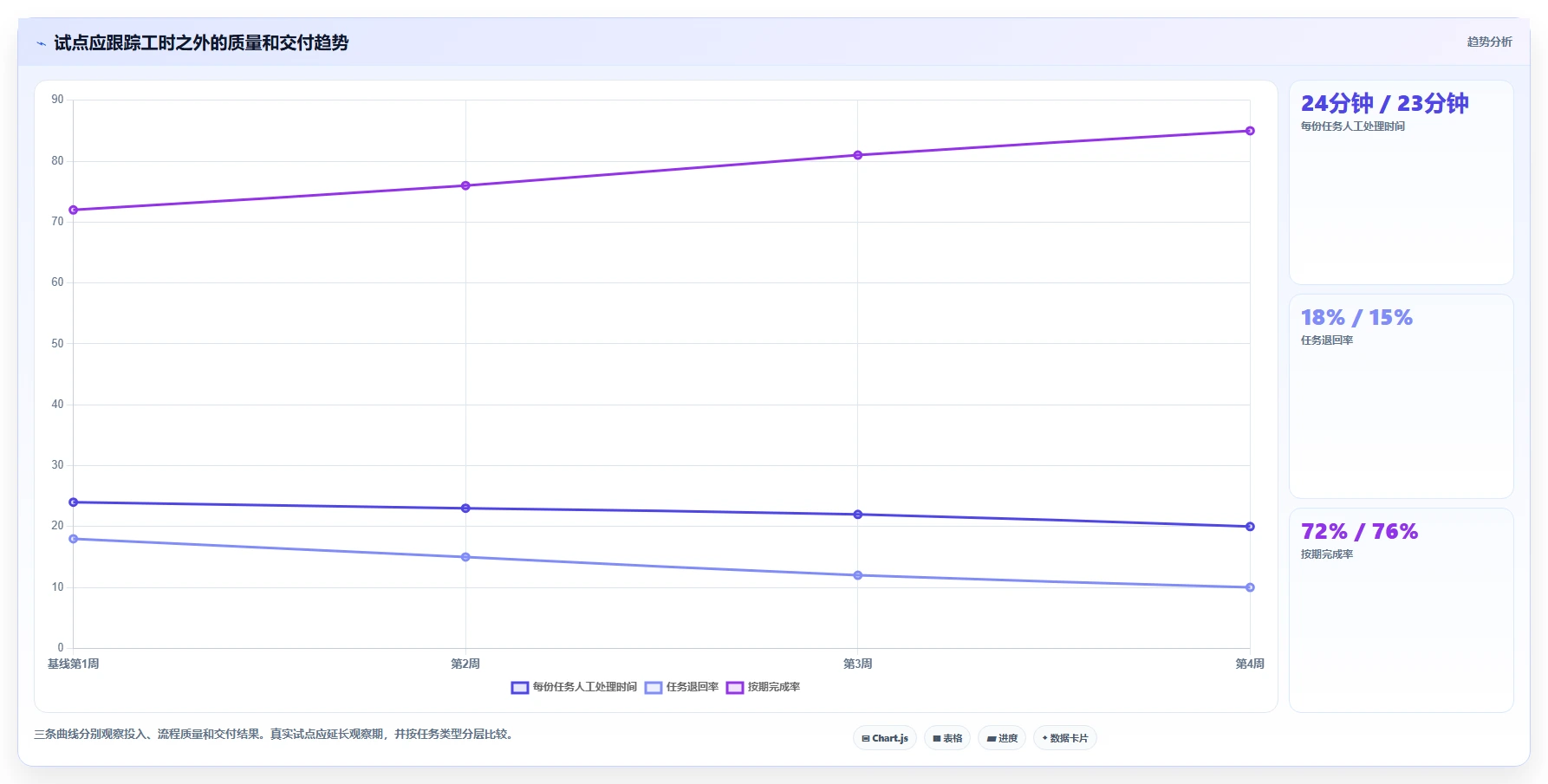Click the 每份任务人工处理时间 legend color box
Image resolution: width=1548 pixels, height=784 pixels.
(x=520, y=688)
